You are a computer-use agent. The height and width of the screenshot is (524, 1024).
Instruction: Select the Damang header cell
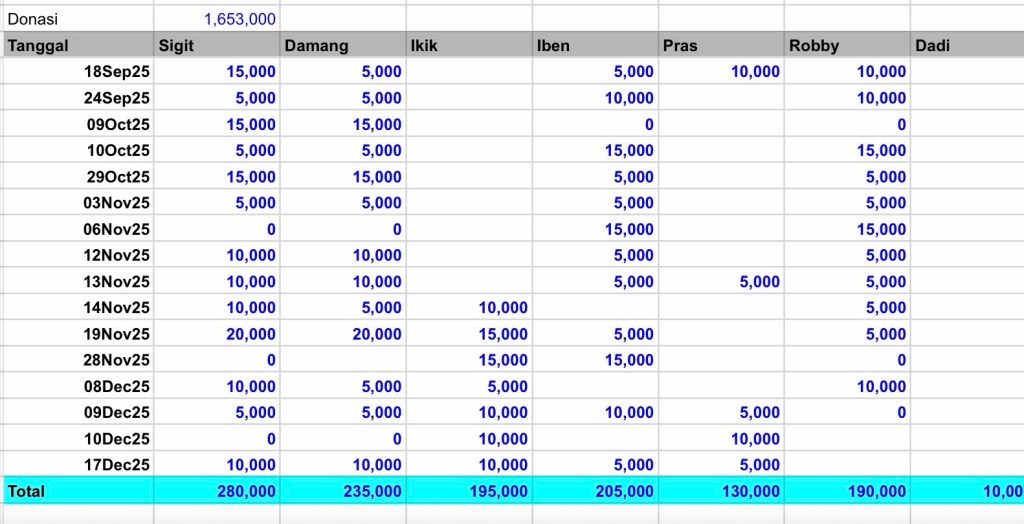[x=343, y=45]
